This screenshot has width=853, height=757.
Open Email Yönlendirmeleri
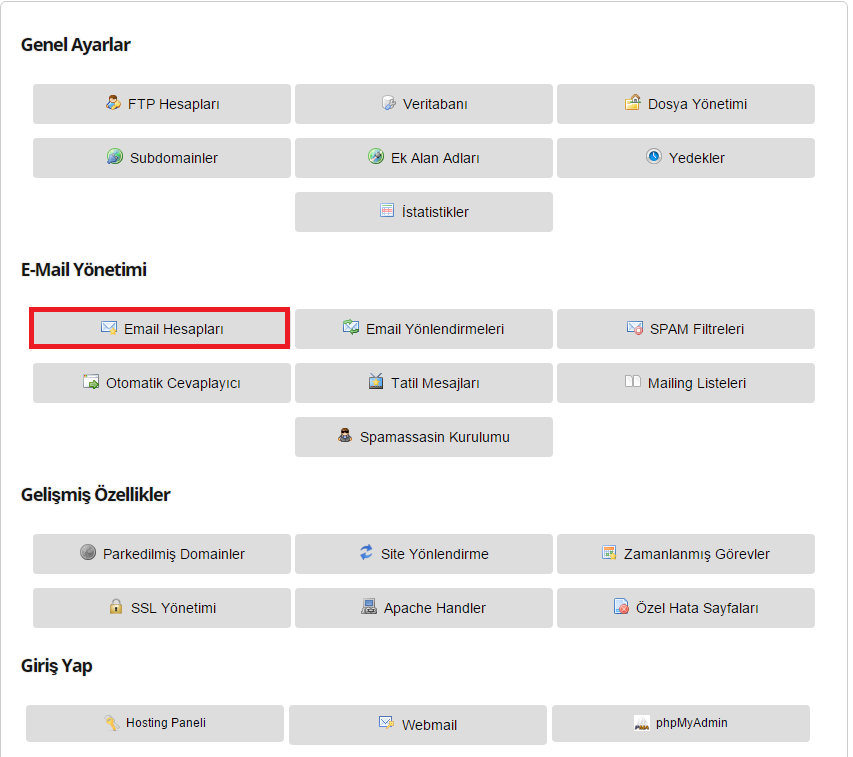point(424,328)
